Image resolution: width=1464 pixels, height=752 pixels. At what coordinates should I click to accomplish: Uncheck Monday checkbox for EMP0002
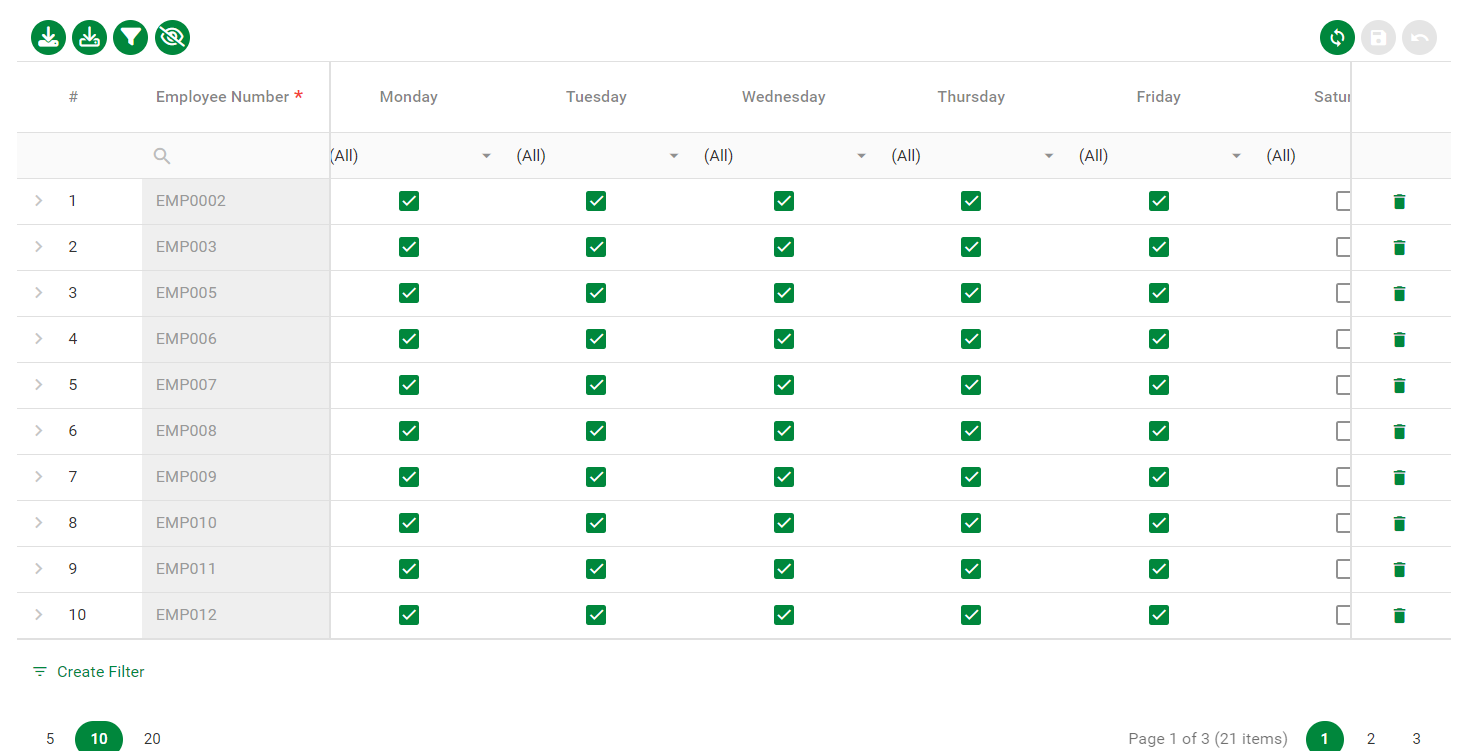[x=408, y=201]
